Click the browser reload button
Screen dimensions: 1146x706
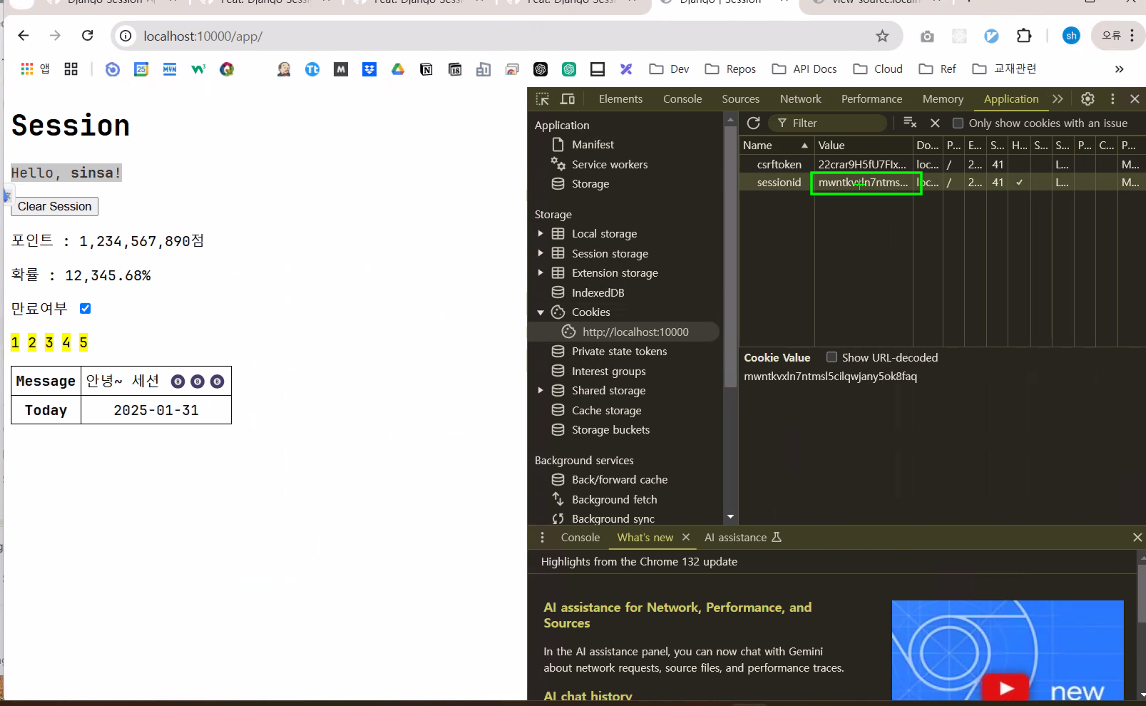pyautogui.click(x=88, y=36)
